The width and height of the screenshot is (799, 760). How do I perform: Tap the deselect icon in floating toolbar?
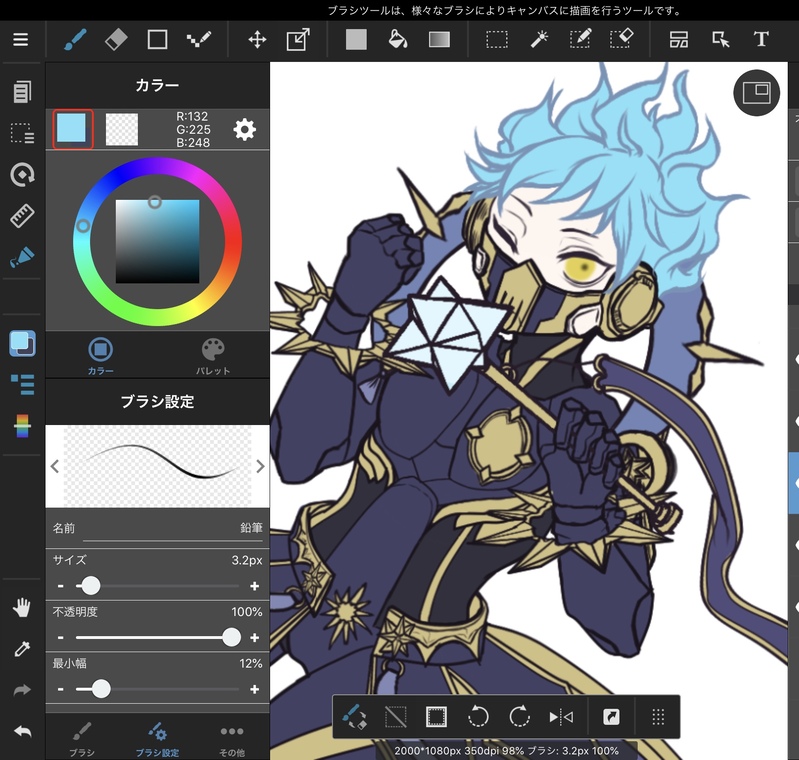point(395,717)
